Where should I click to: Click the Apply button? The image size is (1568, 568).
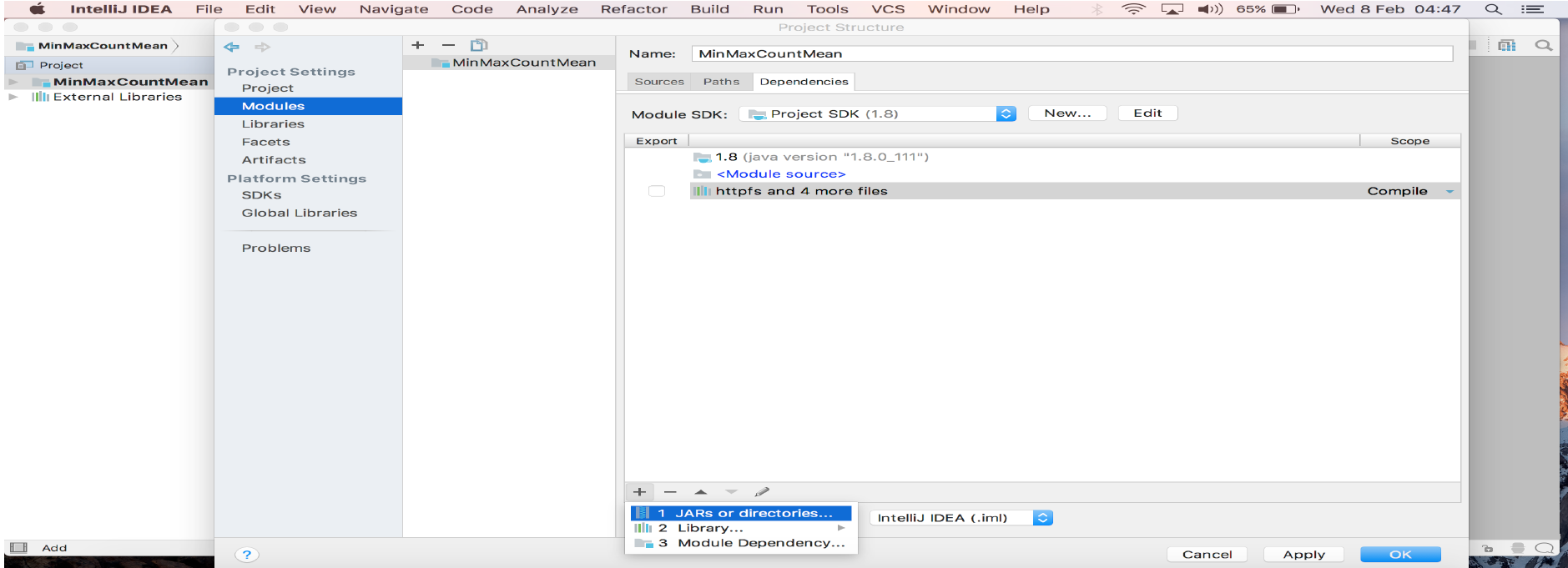[x=1303, y=555]
